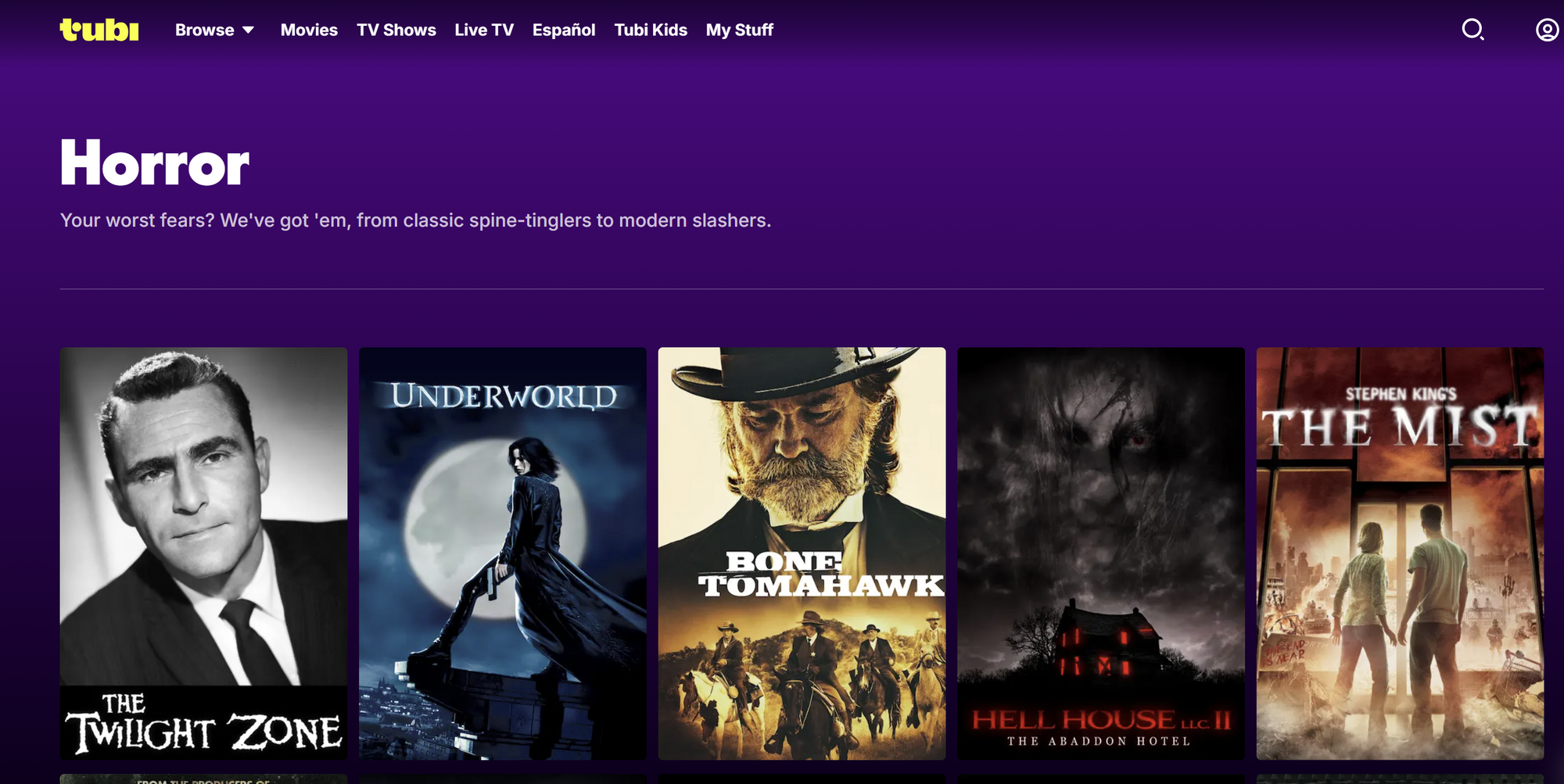Click the caret arrow beside Browse
1564x784 pixels.
pyautogui.click(x=249, y=30)
